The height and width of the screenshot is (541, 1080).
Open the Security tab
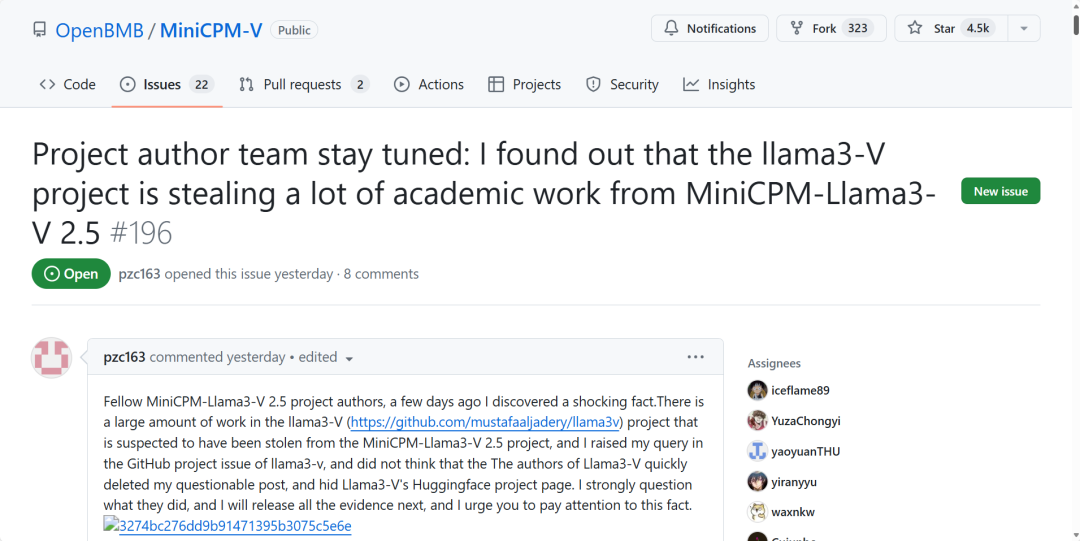[x=622, y=85]
